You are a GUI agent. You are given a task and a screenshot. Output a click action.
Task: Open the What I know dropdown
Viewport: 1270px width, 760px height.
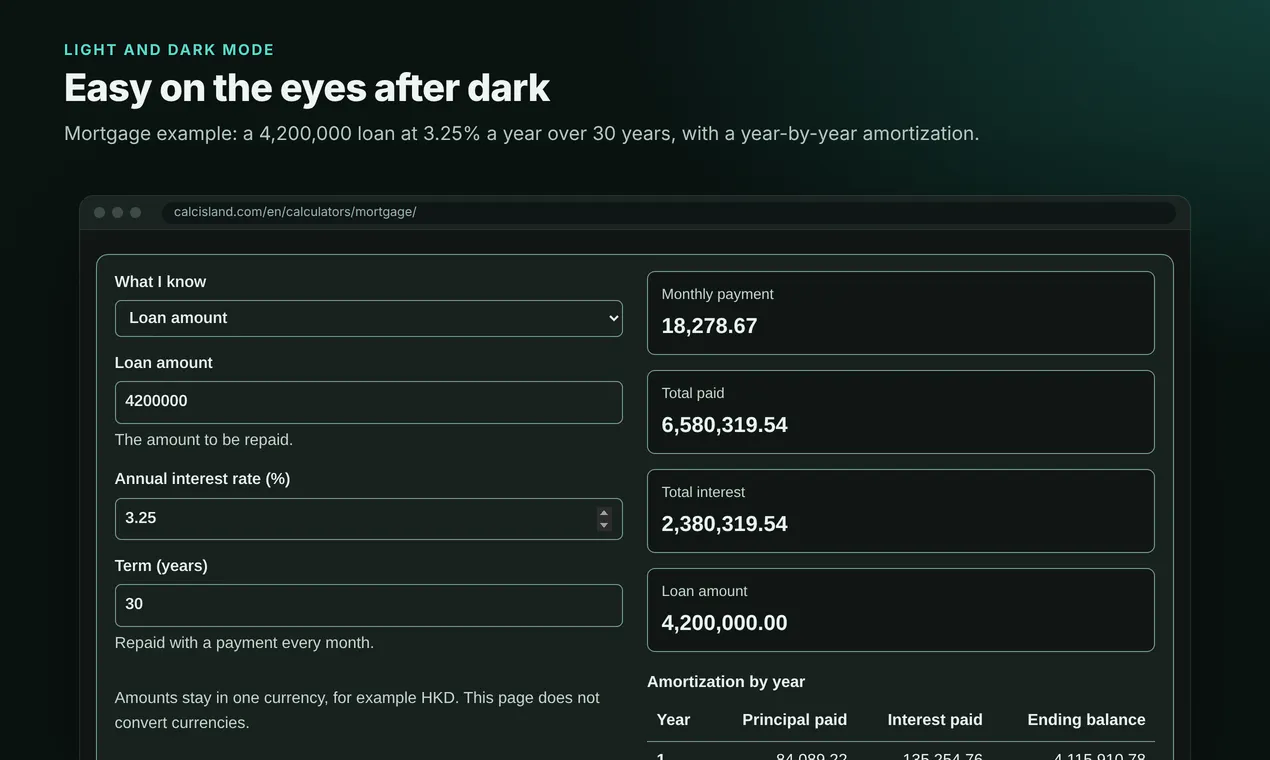pyautogui.click(x=368, y=318)
